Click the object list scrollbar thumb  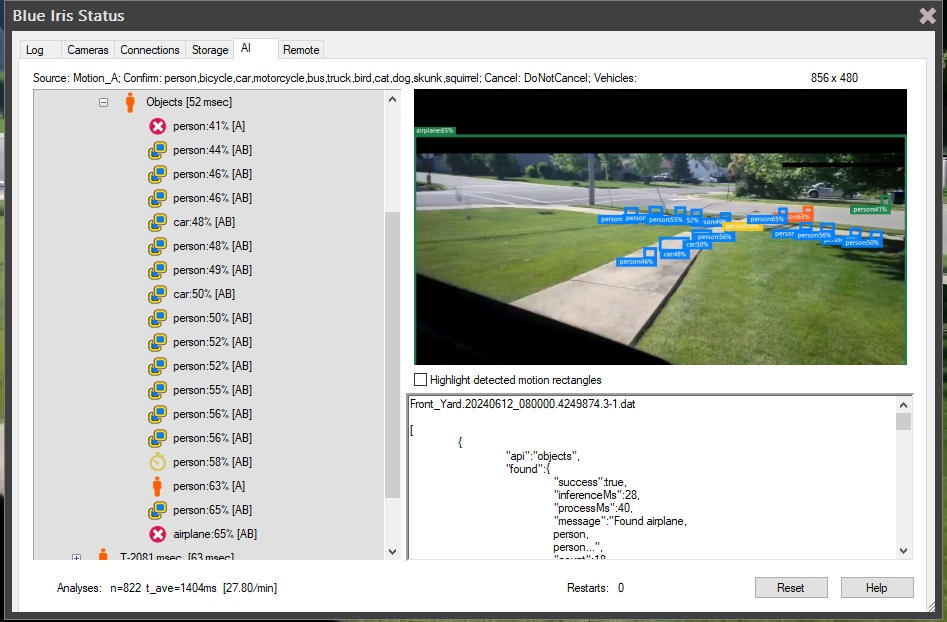pyautogui.click(x=393, y=355)
